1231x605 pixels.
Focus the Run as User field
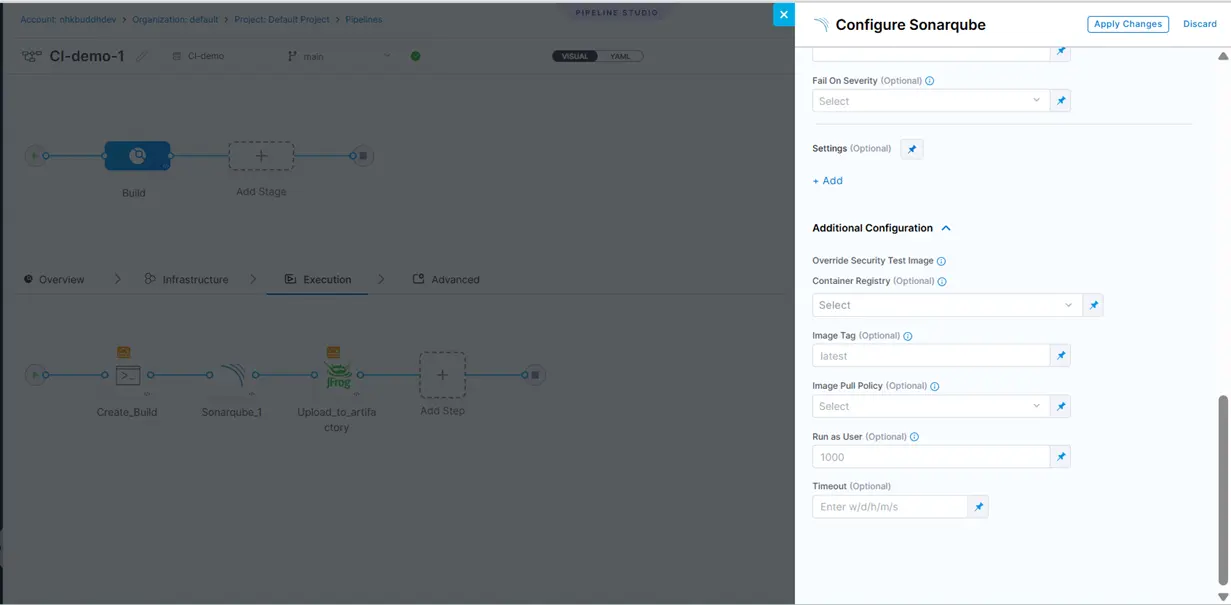tap(931, 457)
